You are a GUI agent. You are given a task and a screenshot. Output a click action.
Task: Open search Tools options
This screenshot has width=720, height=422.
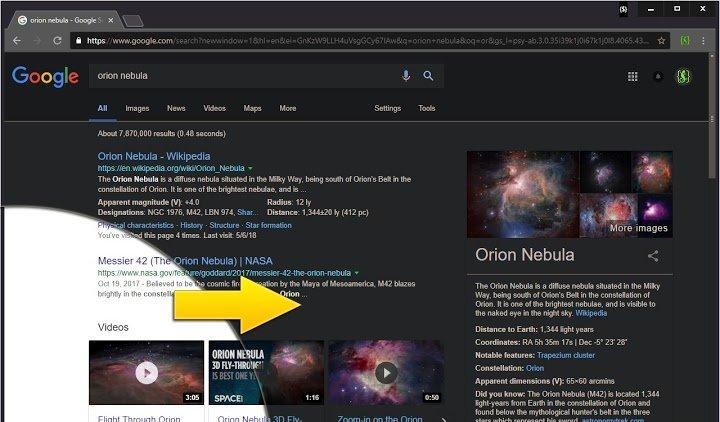point(427,108)
